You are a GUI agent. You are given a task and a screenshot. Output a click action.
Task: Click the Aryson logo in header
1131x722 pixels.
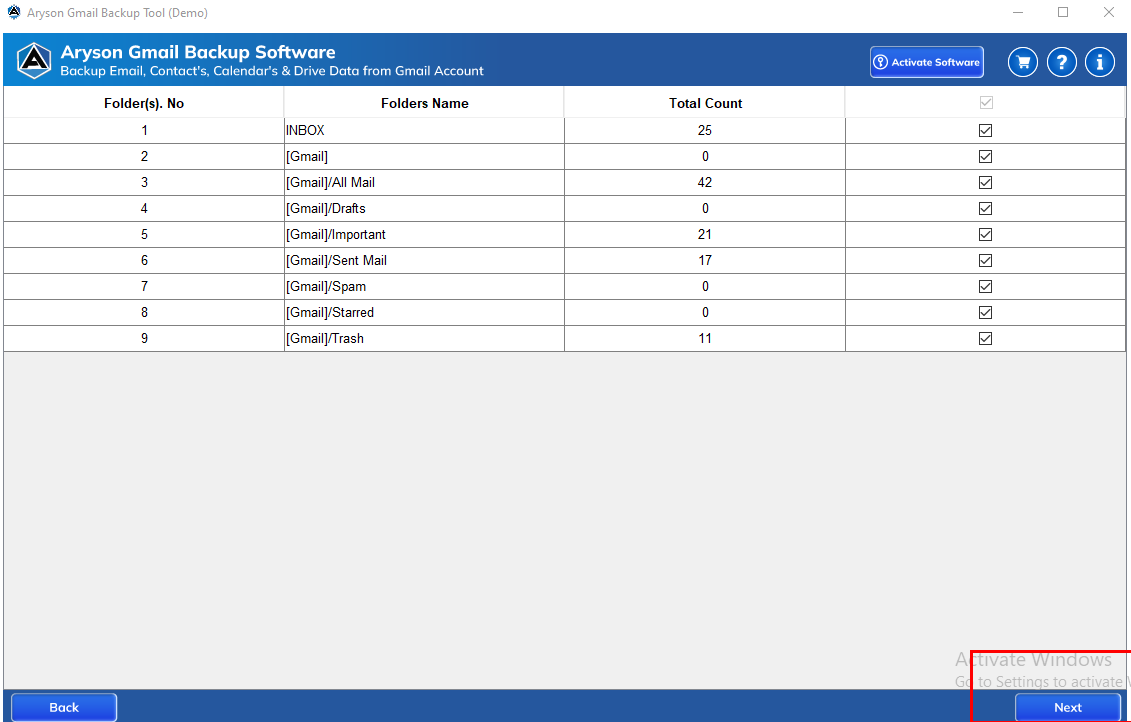tap(34, 61)
